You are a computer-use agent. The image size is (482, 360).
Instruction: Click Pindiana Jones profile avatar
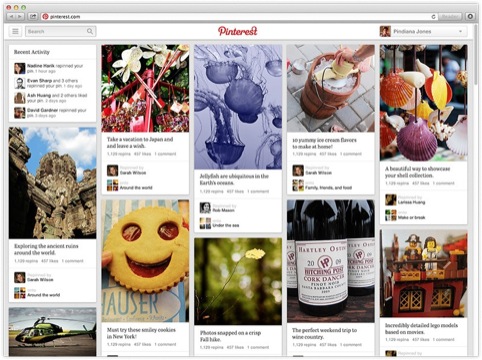coord(385,31)
